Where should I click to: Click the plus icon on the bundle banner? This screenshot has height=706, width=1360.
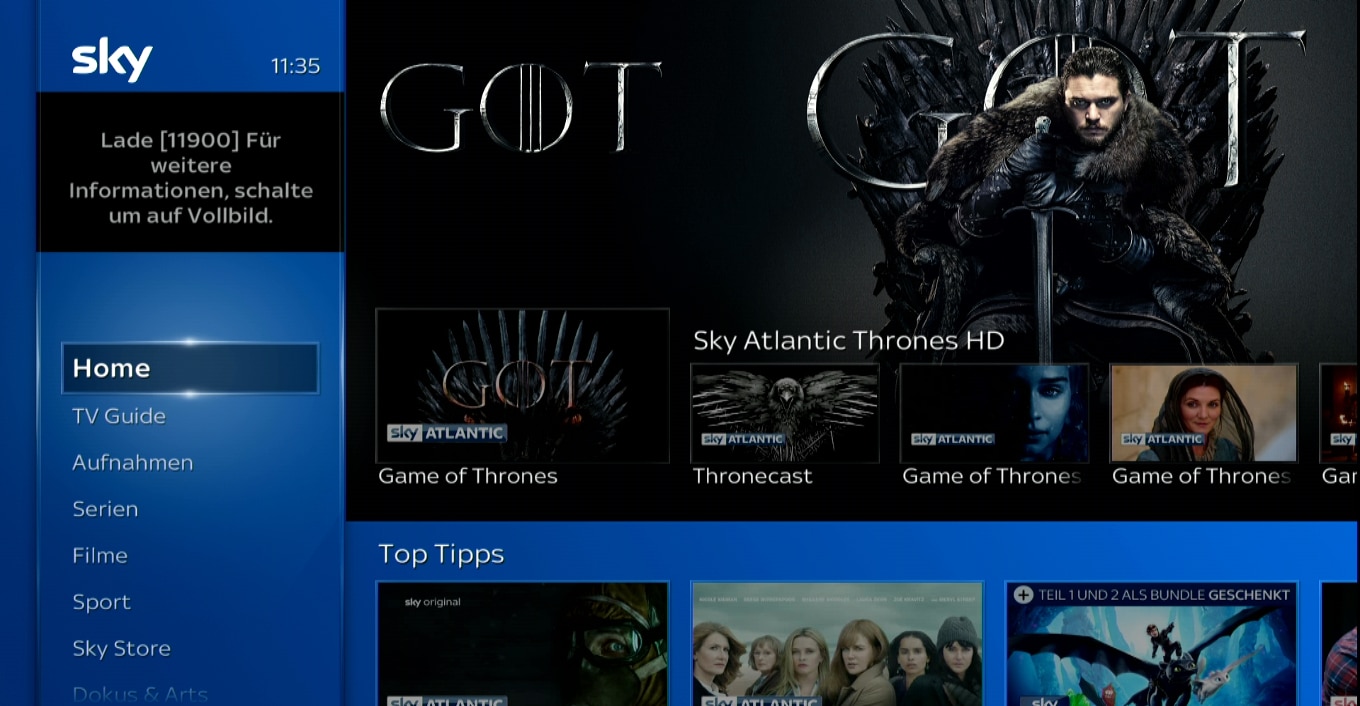[1023, 595]
